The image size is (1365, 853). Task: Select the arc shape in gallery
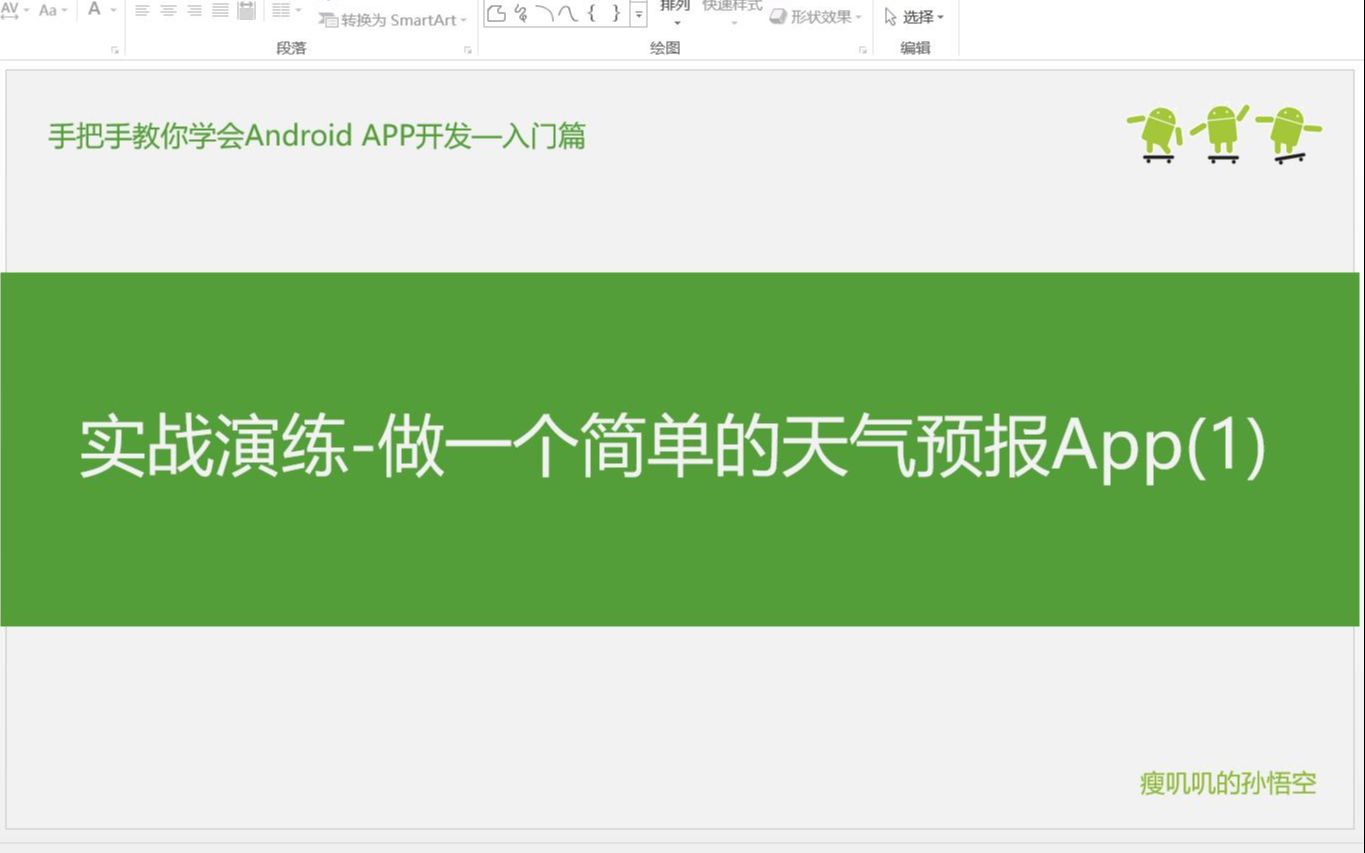click(544, 13)
